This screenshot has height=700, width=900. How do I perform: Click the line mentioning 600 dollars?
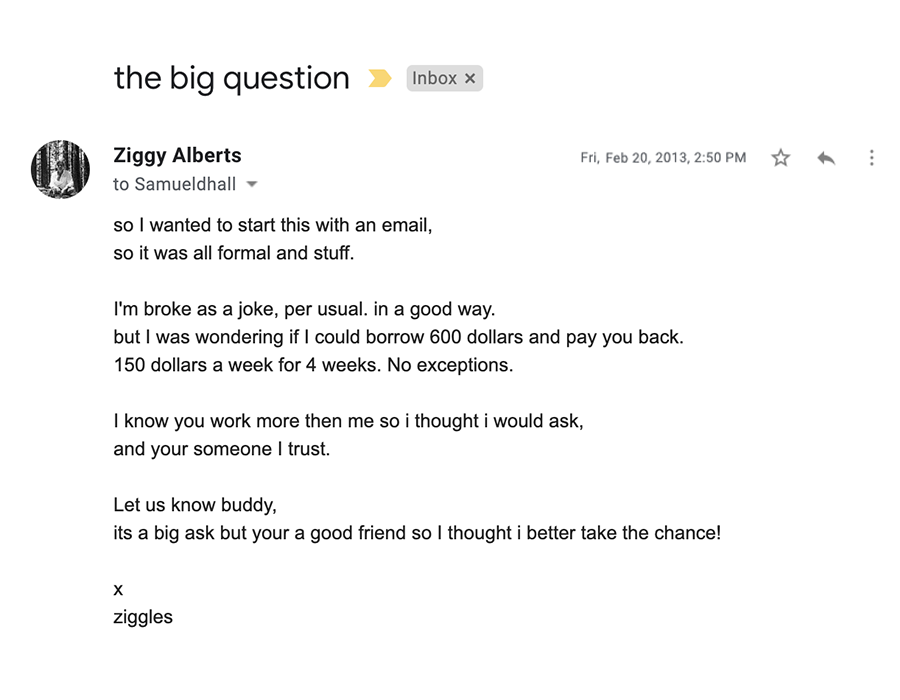tap(398, 337)
